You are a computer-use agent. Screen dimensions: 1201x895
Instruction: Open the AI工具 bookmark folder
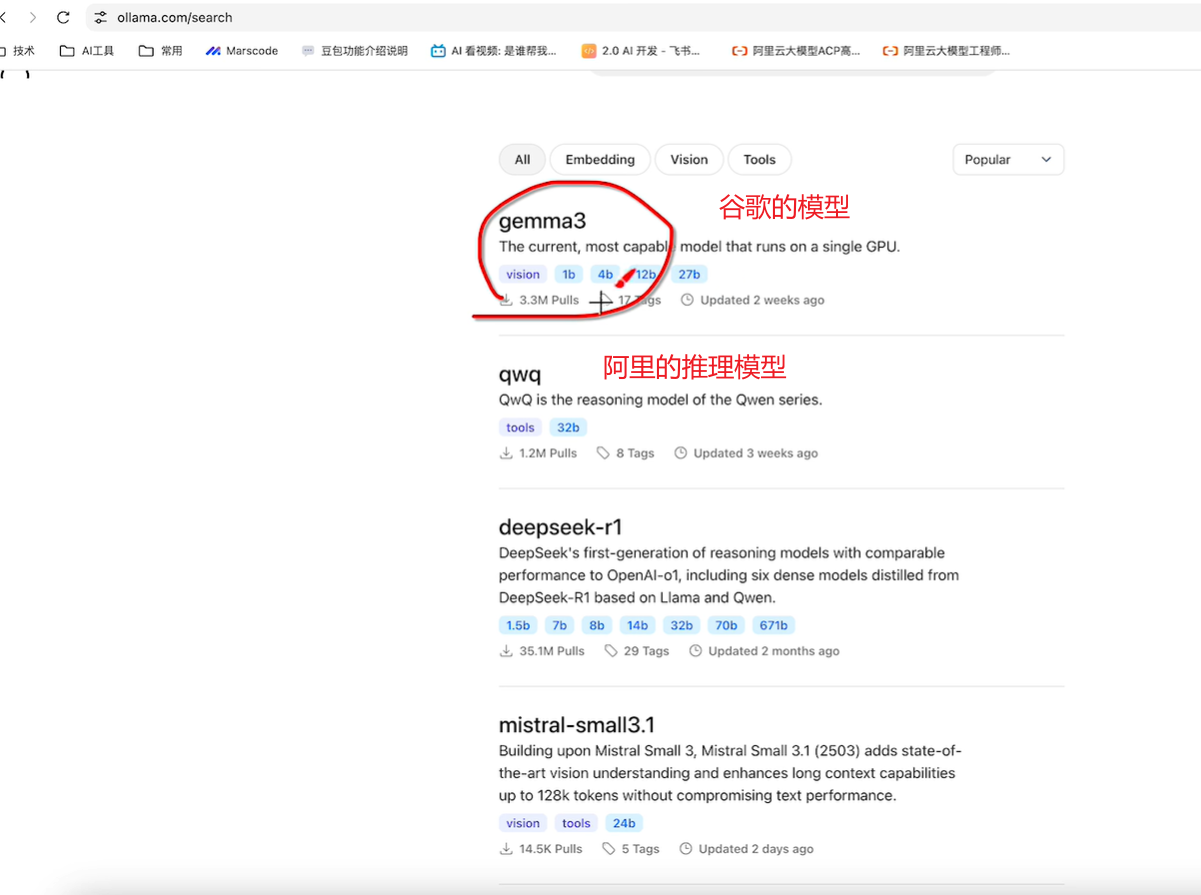87,50
